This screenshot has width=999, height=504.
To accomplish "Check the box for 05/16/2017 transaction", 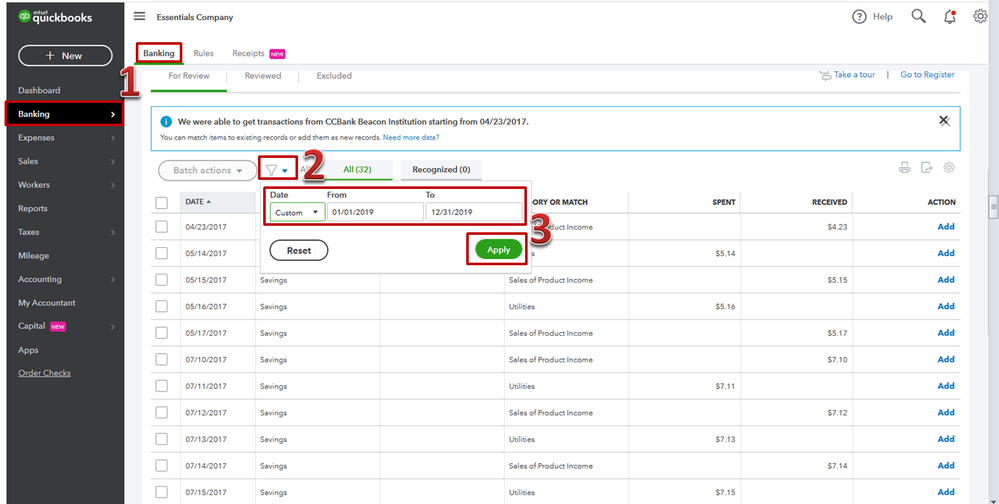I will [x=162, y=306].
